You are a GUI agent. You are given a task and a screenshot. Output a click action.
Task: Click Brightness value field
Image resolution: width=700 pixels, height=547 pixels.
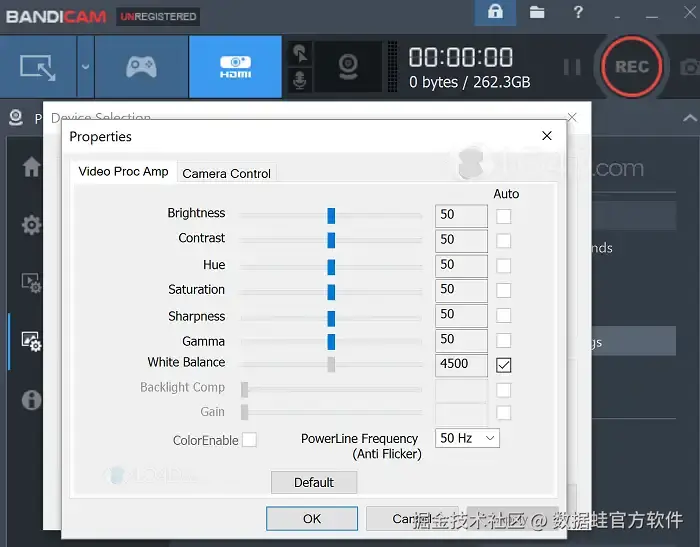tap(461, 216)
